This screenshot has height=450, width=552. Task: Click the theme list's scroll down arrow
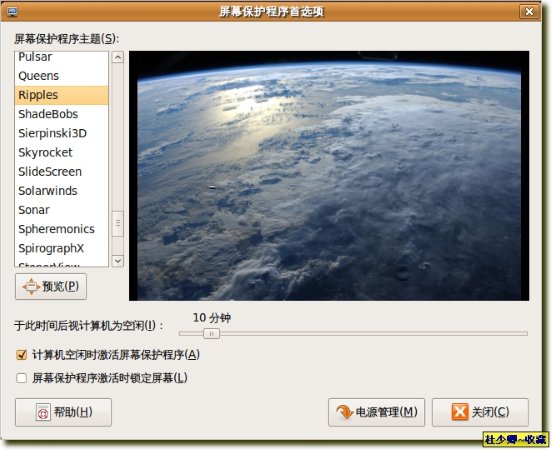point(118,261)
